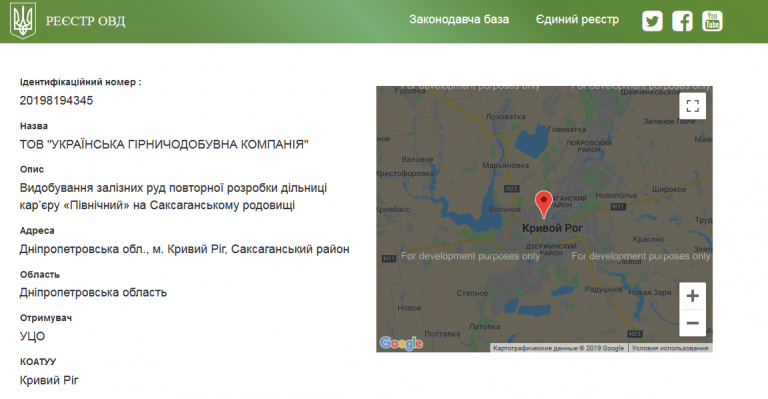This screenshot has width=768, height=399.
Task: Go to РЕЄСТР ОВД home title
Action: [85, 21]
